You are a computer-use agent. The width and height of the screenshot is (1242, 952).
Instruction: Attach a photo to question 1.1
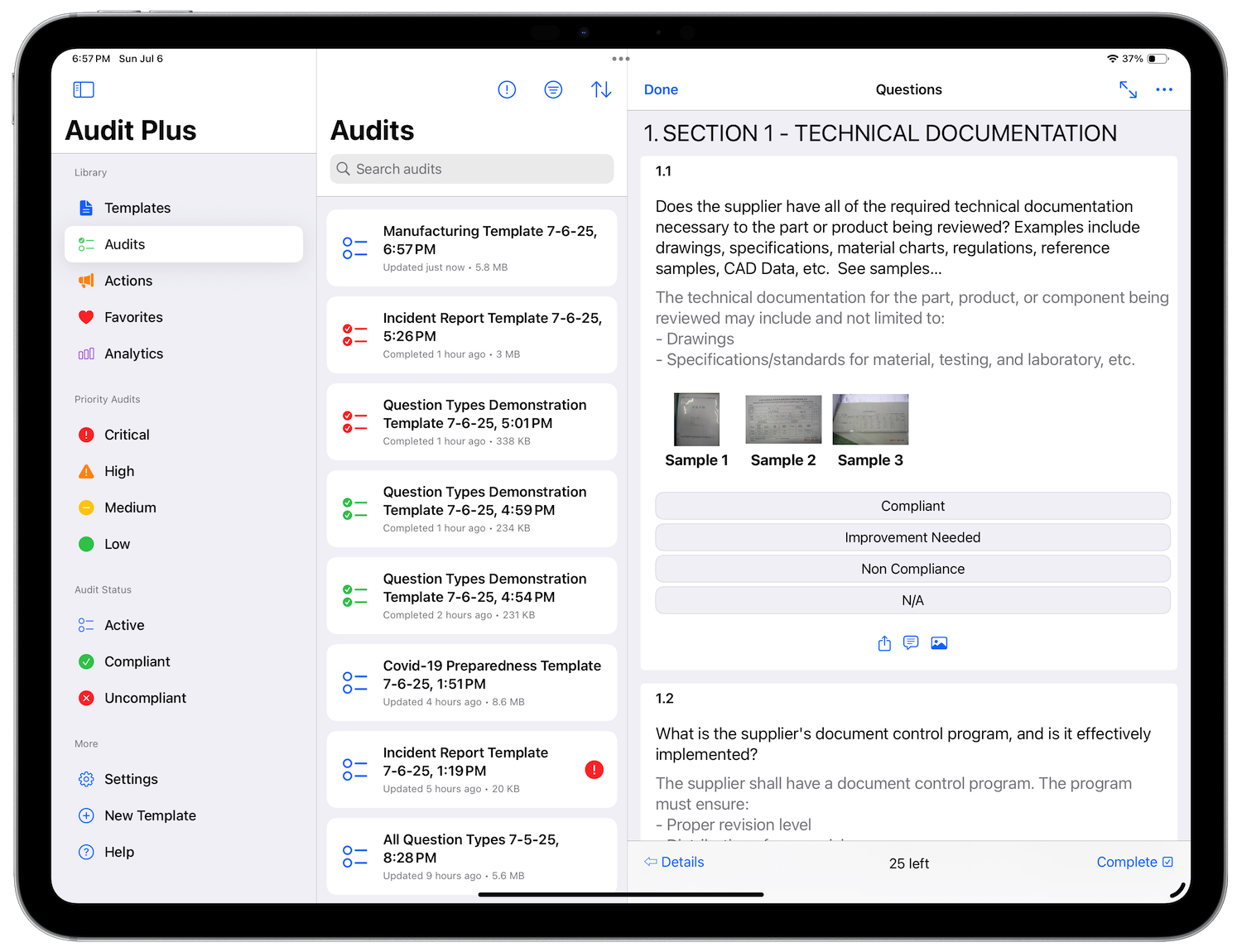click(939, 643)
